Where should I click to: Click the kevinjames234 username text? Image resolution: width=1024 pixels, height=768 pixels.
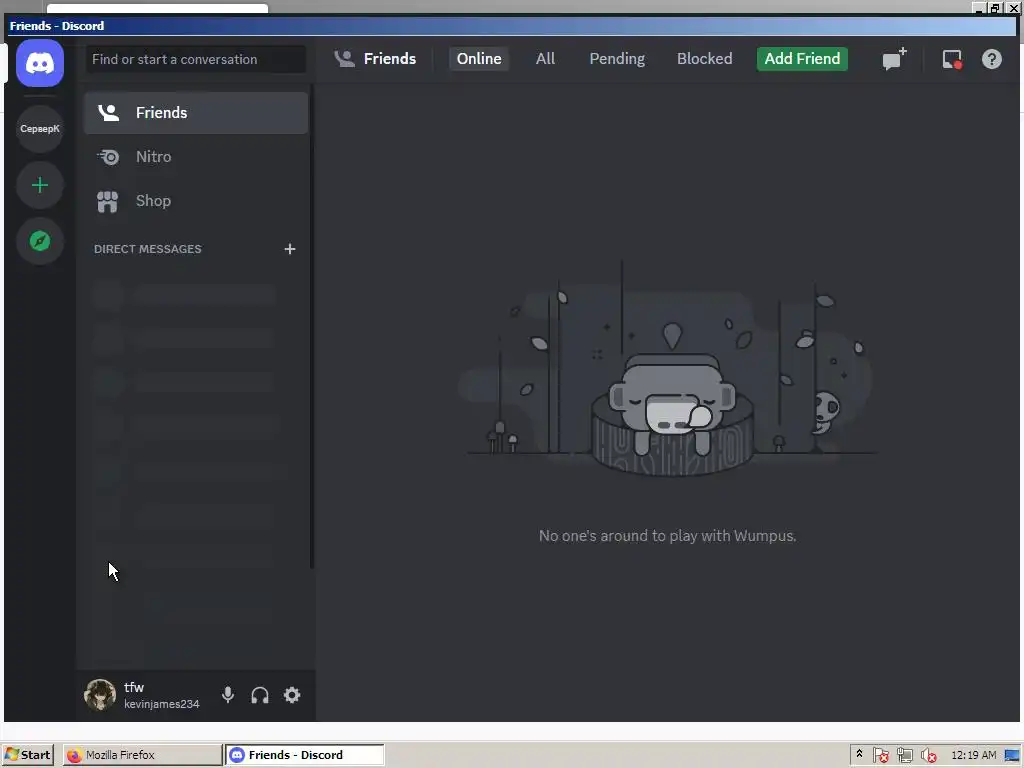click(162, 704)
